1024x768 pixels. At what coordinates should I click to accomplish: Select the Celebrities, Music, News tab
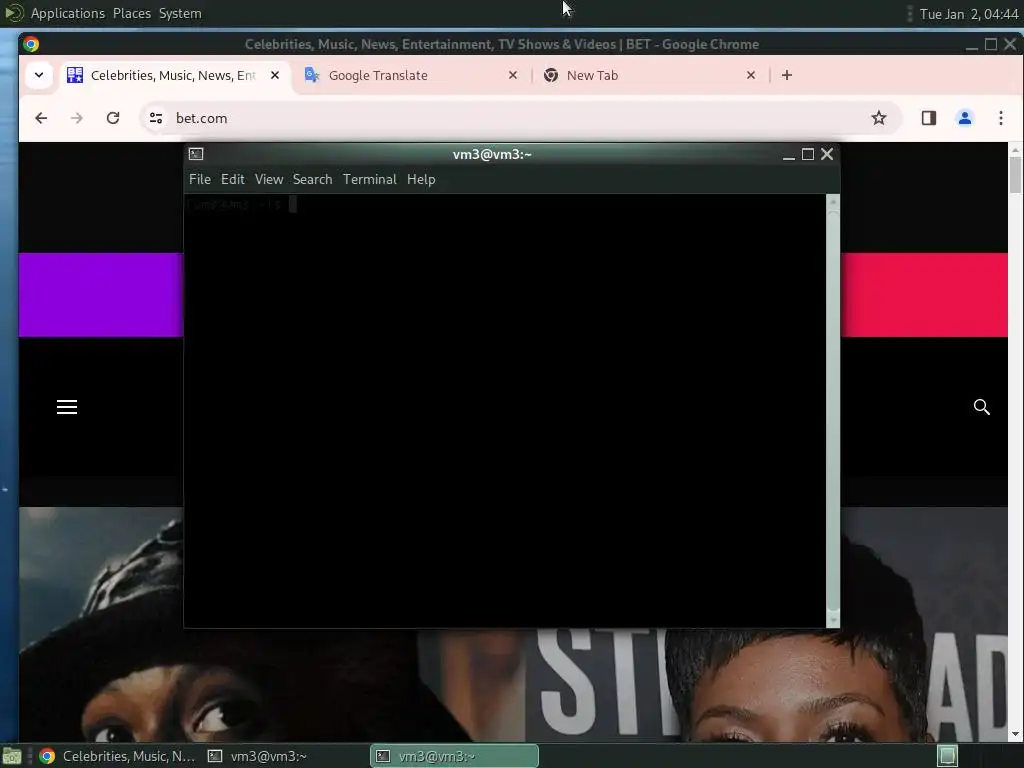(x=174, y=75)
